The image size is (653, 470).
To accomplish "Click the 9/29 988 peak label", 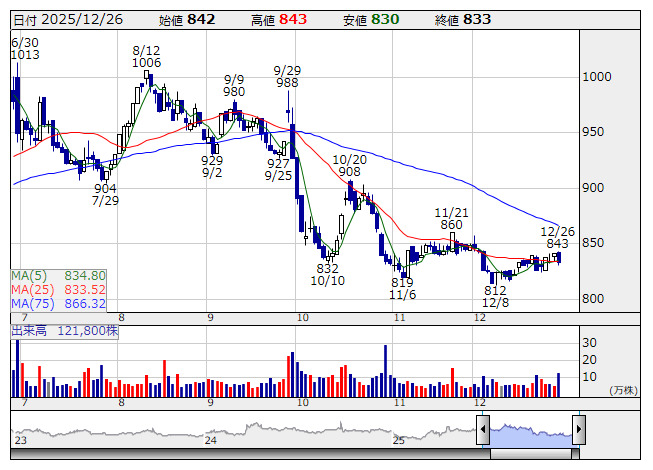I will (287, 77).
